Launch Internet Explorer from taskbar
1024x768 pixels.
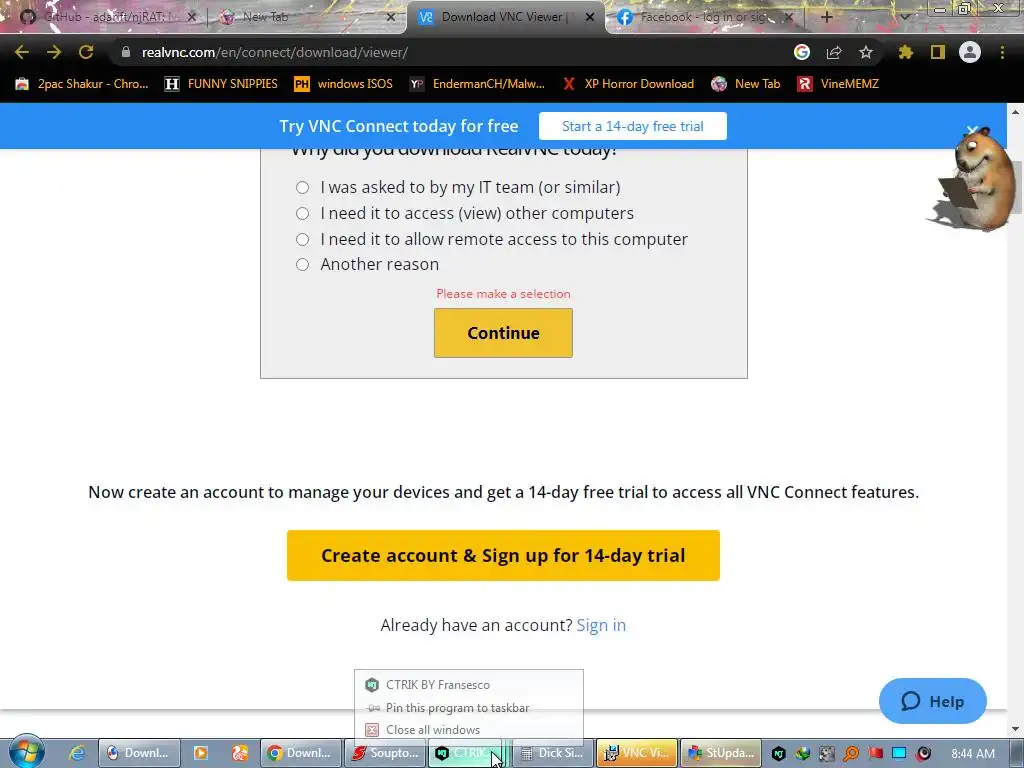[x=77, y=753]
